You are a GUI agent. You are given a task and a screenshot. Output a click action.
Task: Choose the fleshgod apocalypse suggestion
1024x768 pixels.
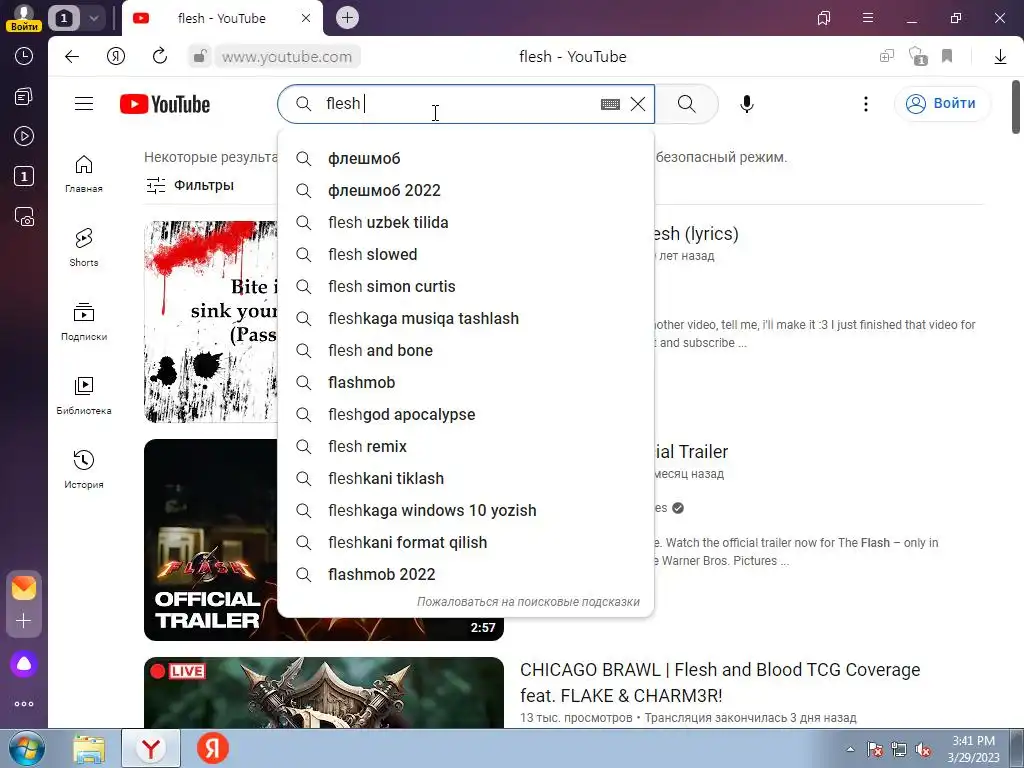click(x=466, y=415)
